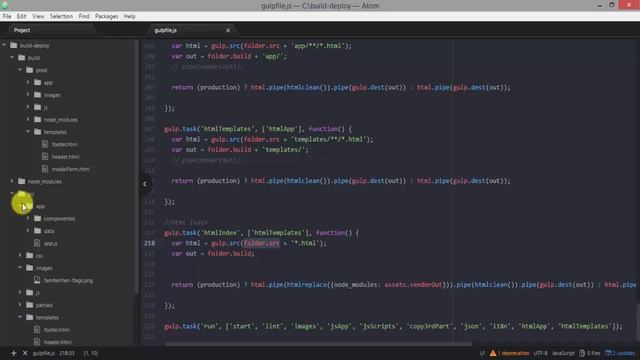Image resolution: width=640 pixels, height=360 pixels.
Task: Open the File menu
Action: 7,16
